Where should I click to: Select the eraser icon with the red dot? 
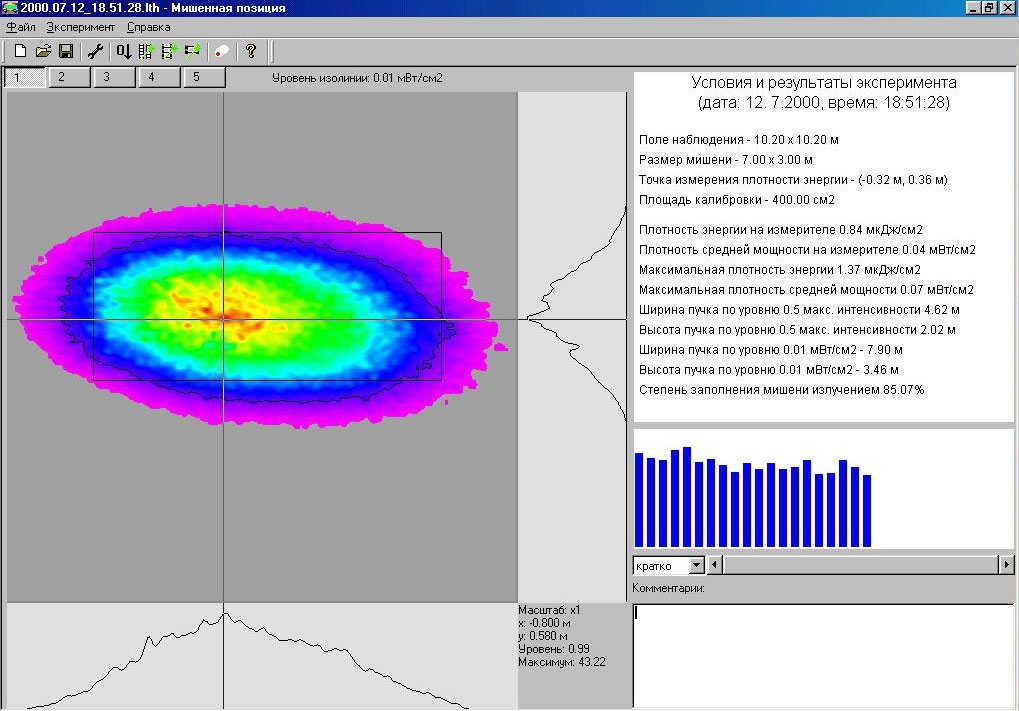click(222, 51)
